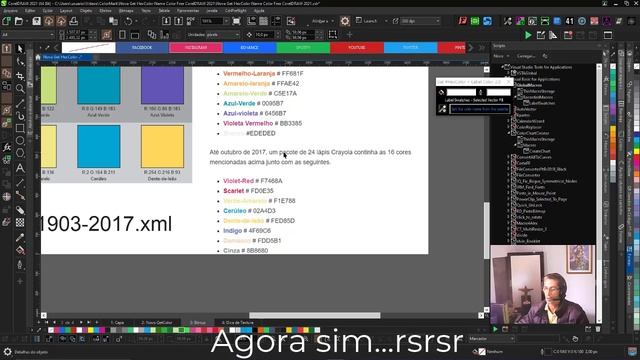The width and height of the screenshot is (640, 360).
Task: Click the red F macro toolbar icon
Action: 462,21
